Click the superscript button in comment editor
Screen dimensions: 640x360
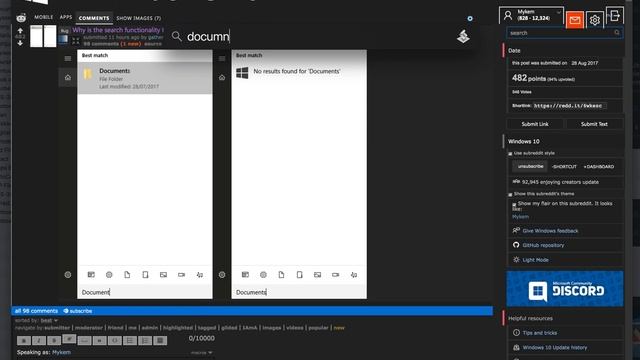tap(69, 339)
